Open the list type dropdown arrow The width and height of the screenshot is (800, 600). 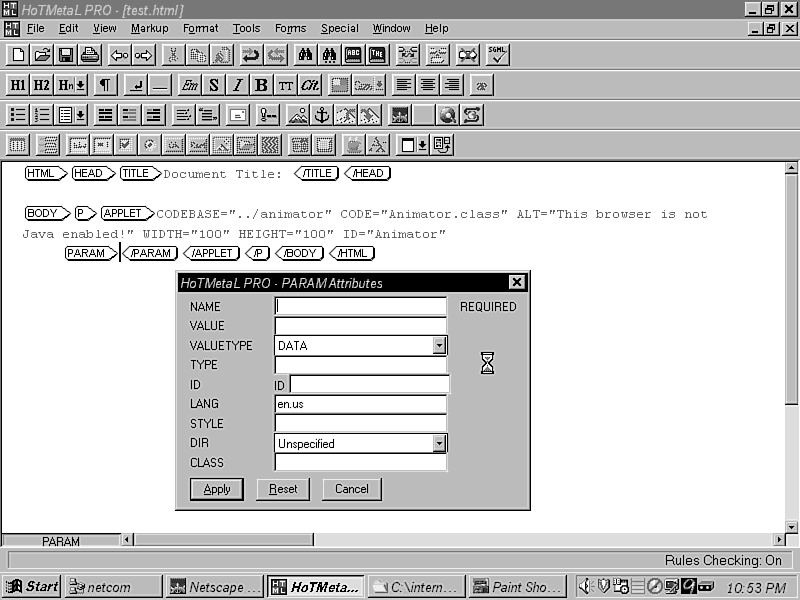(x=81, y=115)
